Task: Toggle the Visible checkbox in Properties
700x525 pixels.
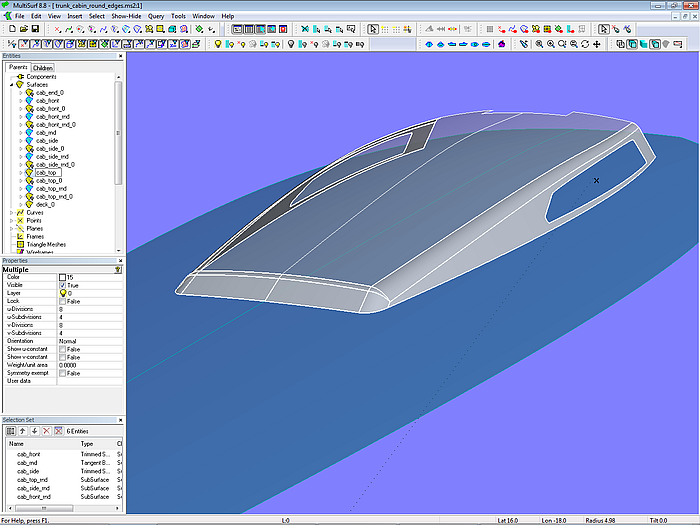Action: (63, 285)
